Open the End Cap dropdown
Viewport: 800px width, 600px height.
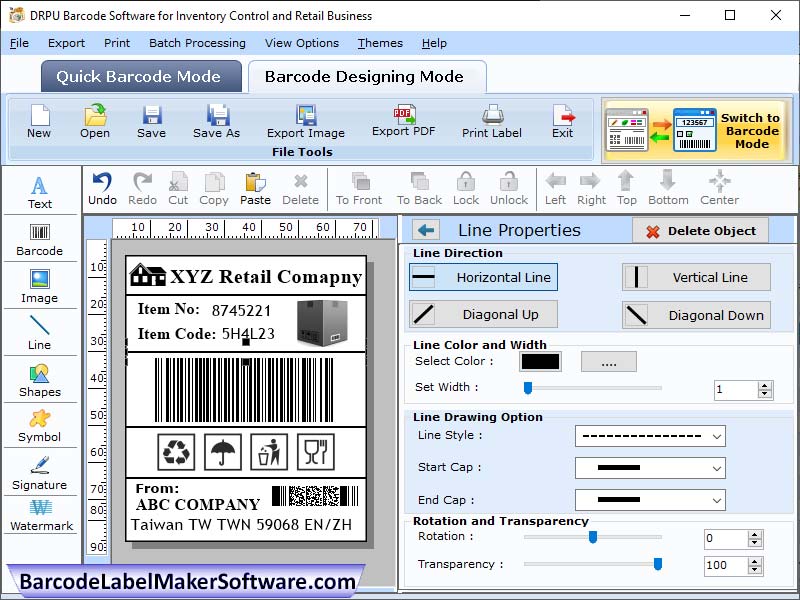click(650, 500)
